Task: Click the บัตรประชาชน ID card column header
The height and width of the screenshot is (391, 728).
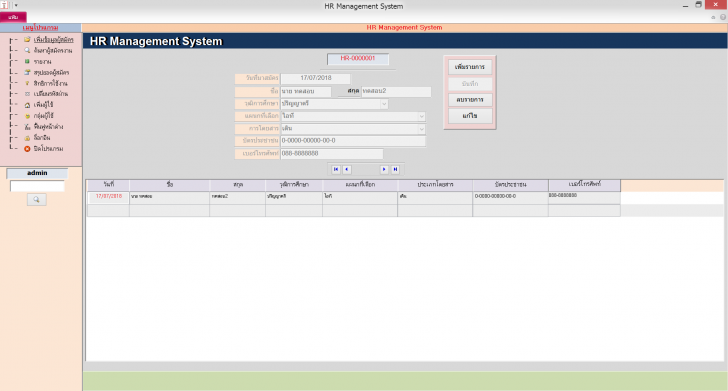Action: [510, 185]
